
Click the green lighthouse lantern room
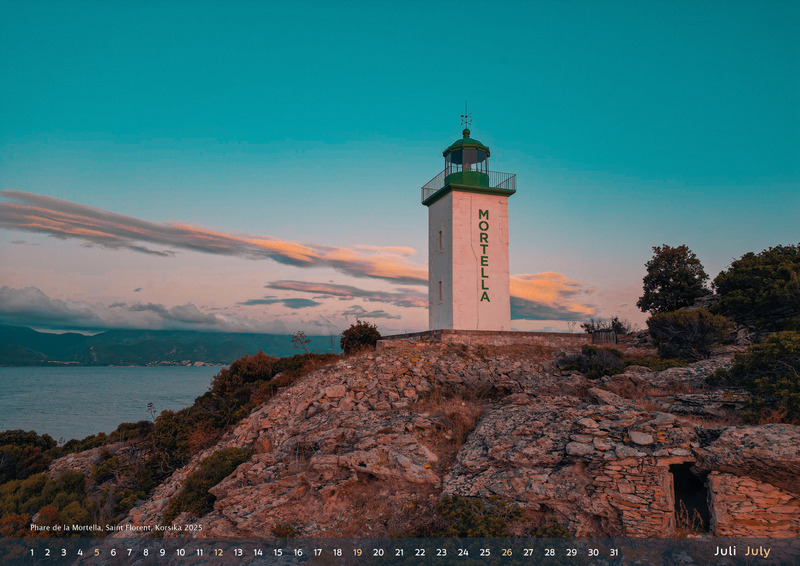click(467, 162)
